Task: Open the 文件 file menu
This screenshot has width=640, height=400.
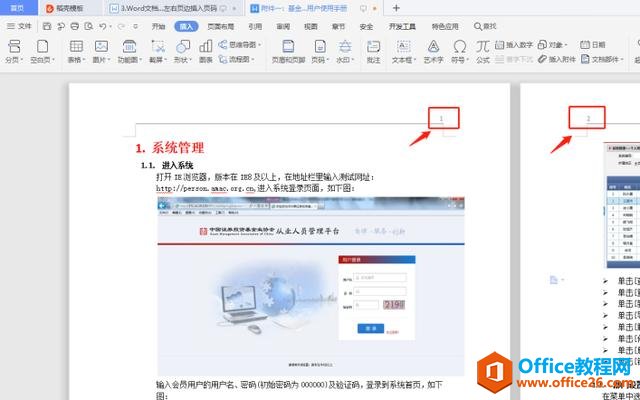Action: pos(20,26)
